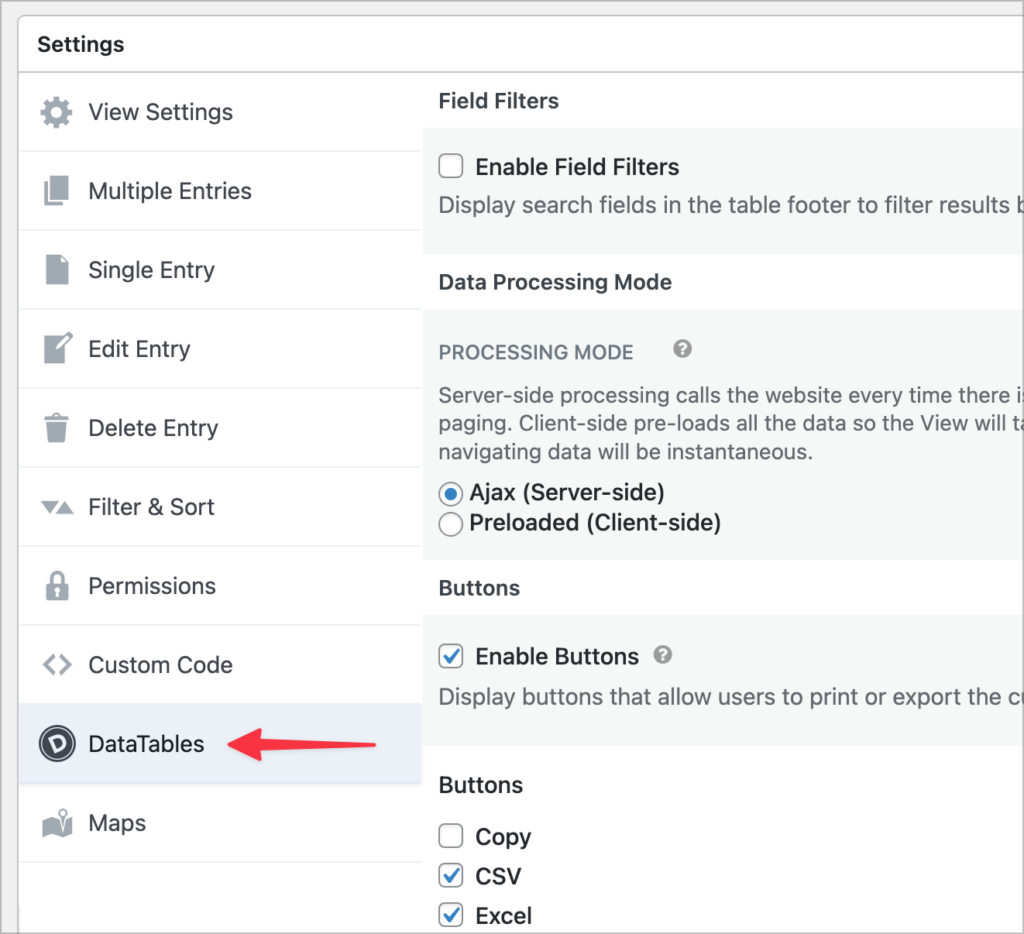Screen dimensions: 1024x934
Task: Select the Preloaded (Client-side) processing mode
Action: click(x=450, y=523)
